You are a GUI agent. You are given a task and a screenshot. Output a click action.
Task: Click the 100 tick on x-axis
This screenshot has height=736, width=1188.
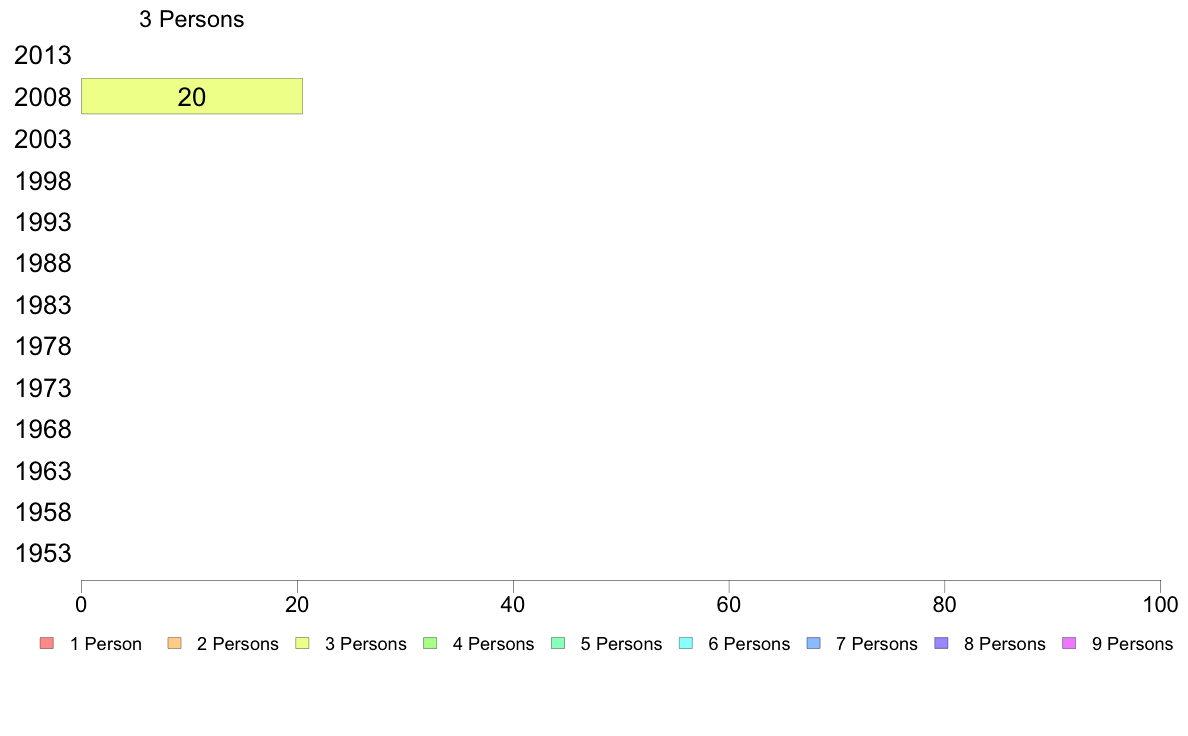tap(1160, 604)
